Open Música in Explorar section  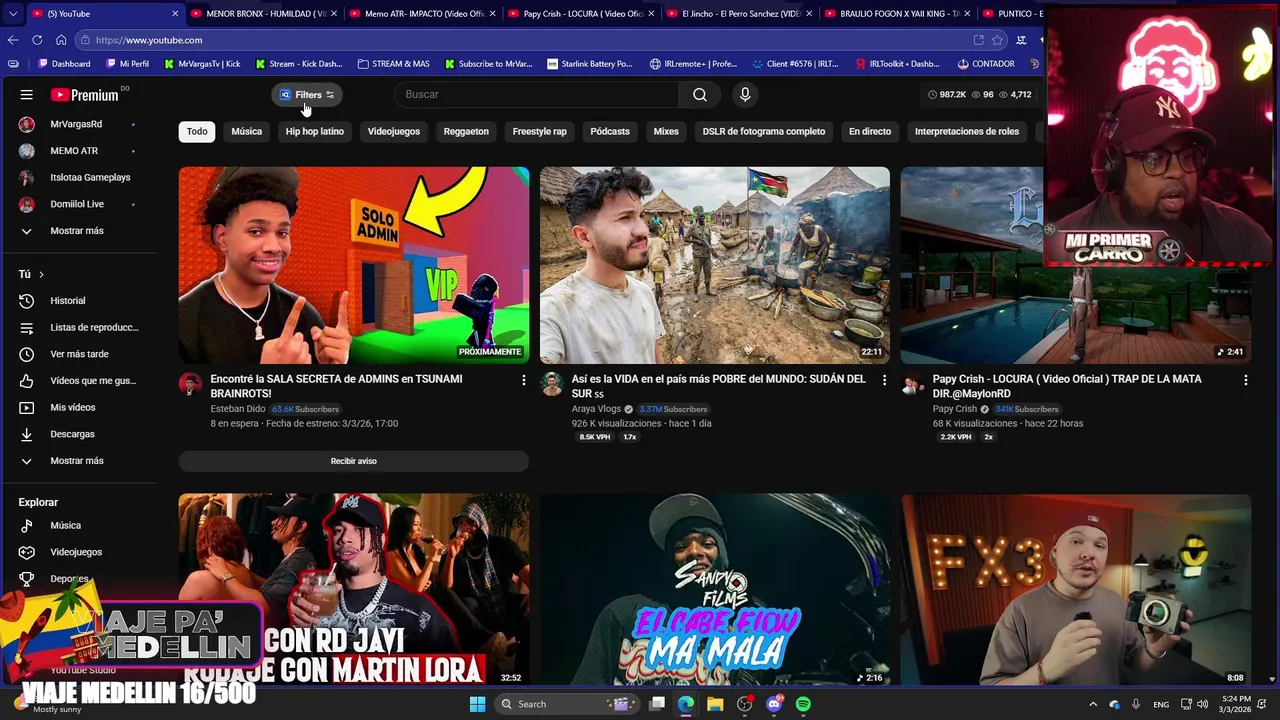pyautogui.click(x=78, y=525)
